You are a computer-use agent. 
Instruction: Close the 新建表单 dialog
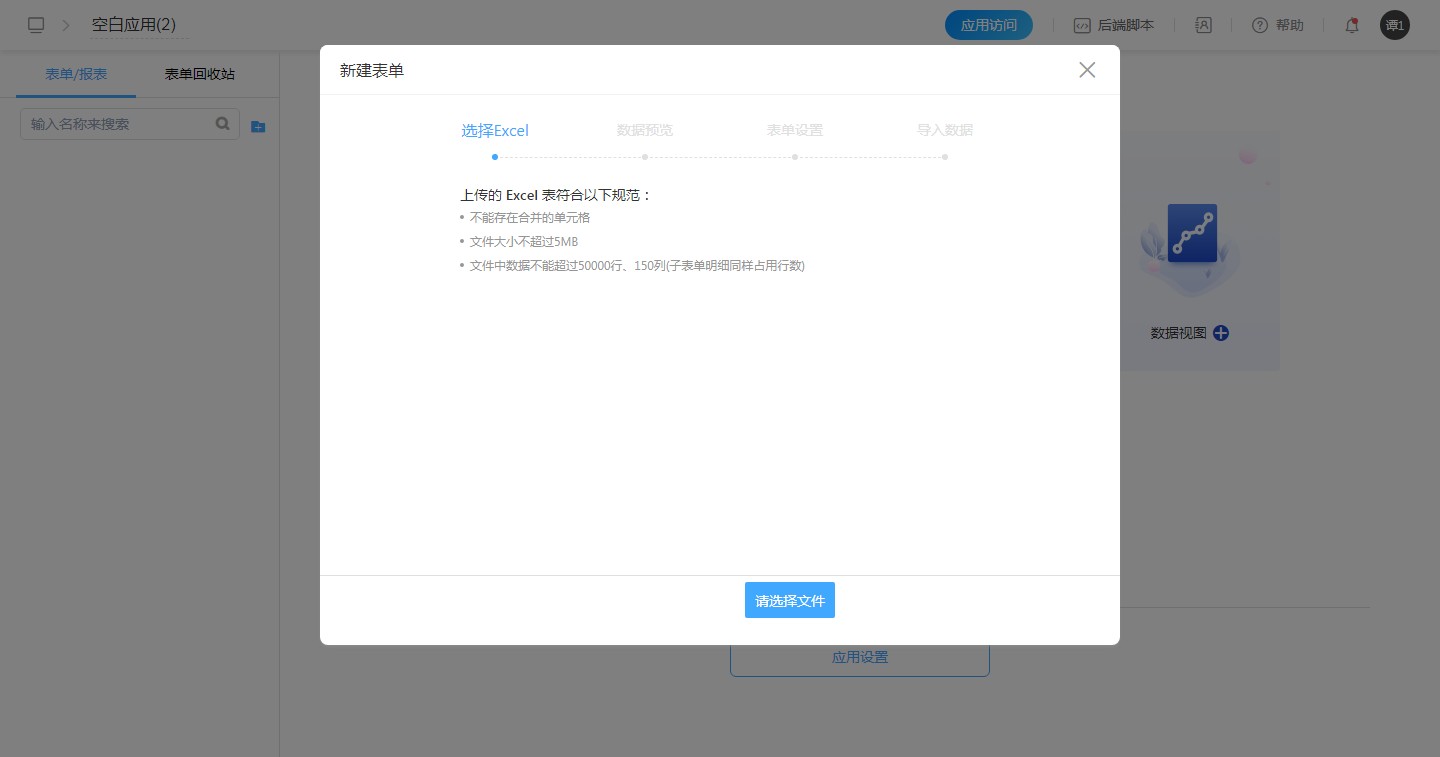(1087, 70)
